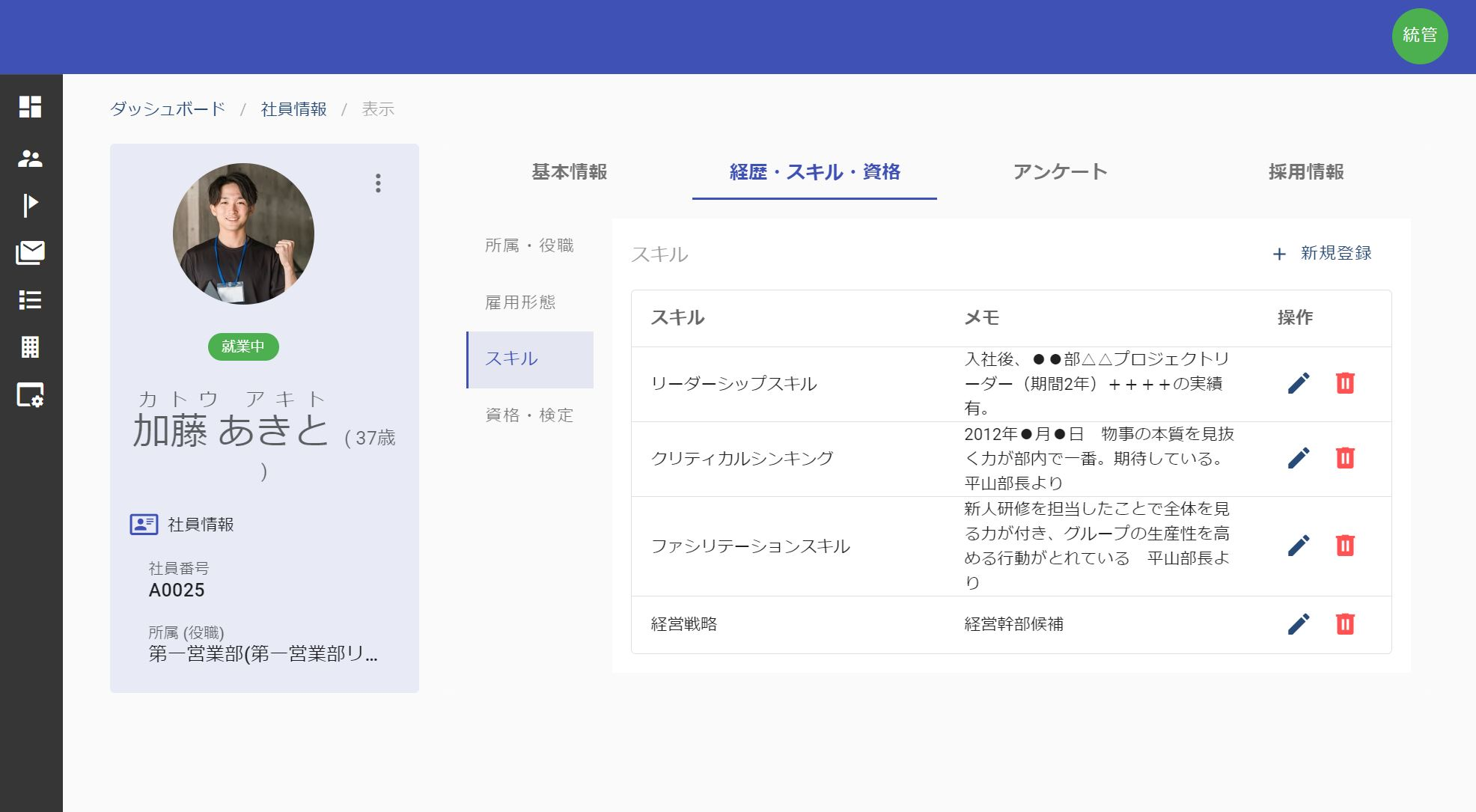The width and height of the screenshot is (1476, 812).
Task: Open the employees people icon in sidebar
Action: [x=30, y=158]
